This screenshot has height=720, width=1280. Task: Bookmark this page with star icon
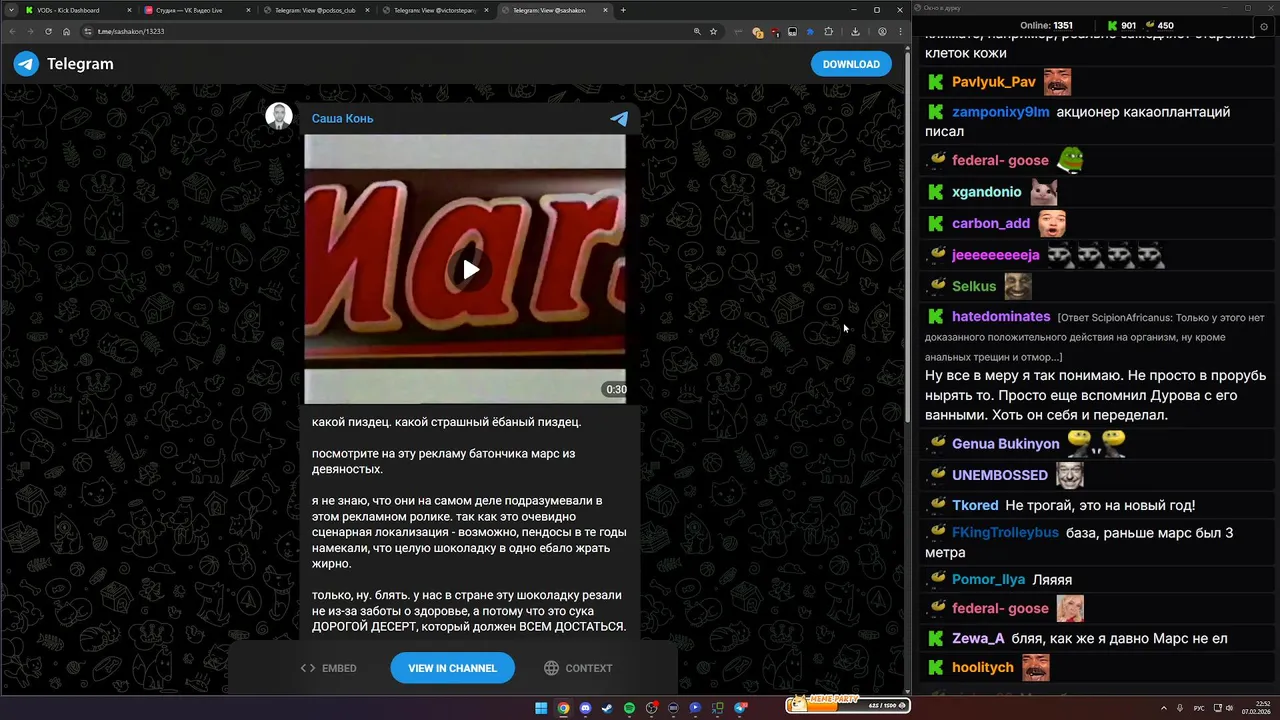tap(713, 31)
